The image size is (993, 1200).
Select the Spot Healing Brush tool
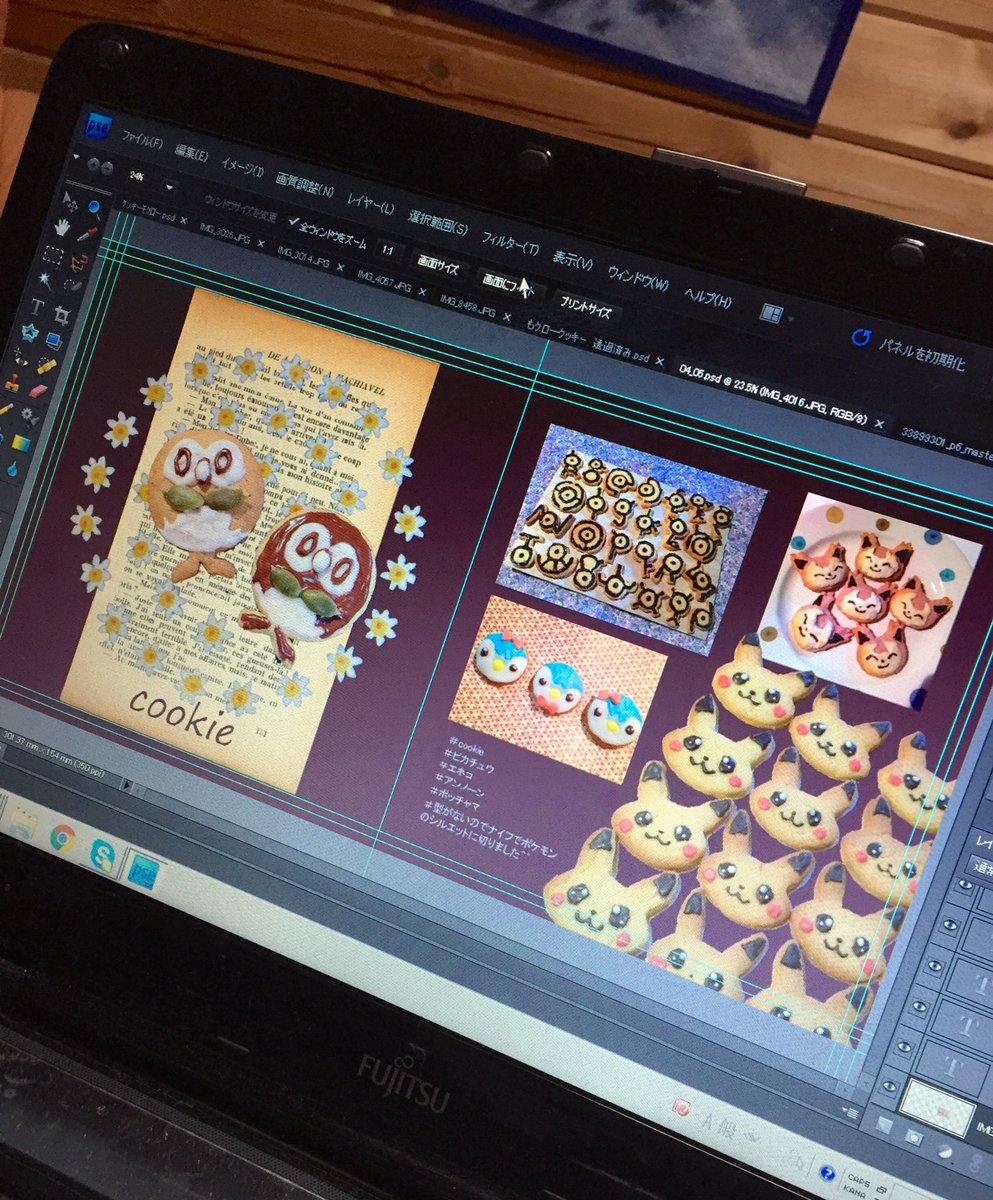(x=47, y=366)
